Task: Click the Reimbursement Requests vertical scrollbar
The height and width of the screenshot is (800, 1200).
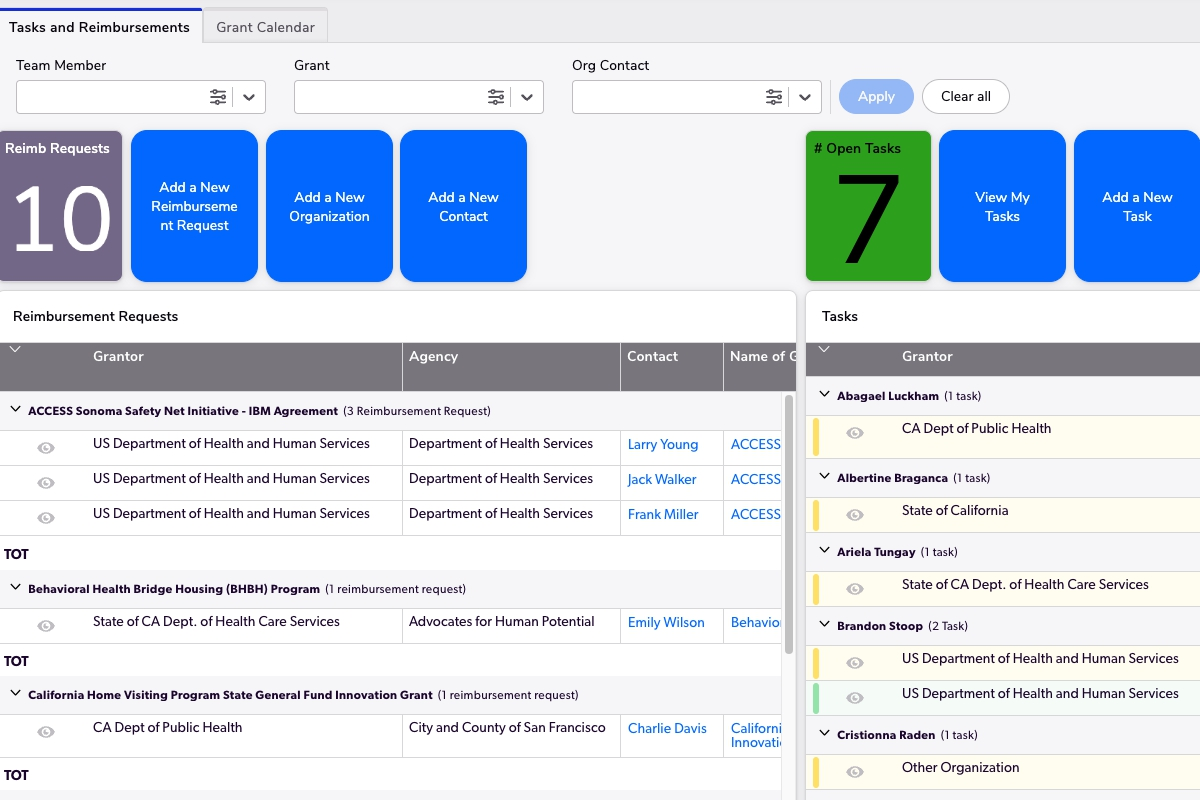Action: click(x=788, y=520)
